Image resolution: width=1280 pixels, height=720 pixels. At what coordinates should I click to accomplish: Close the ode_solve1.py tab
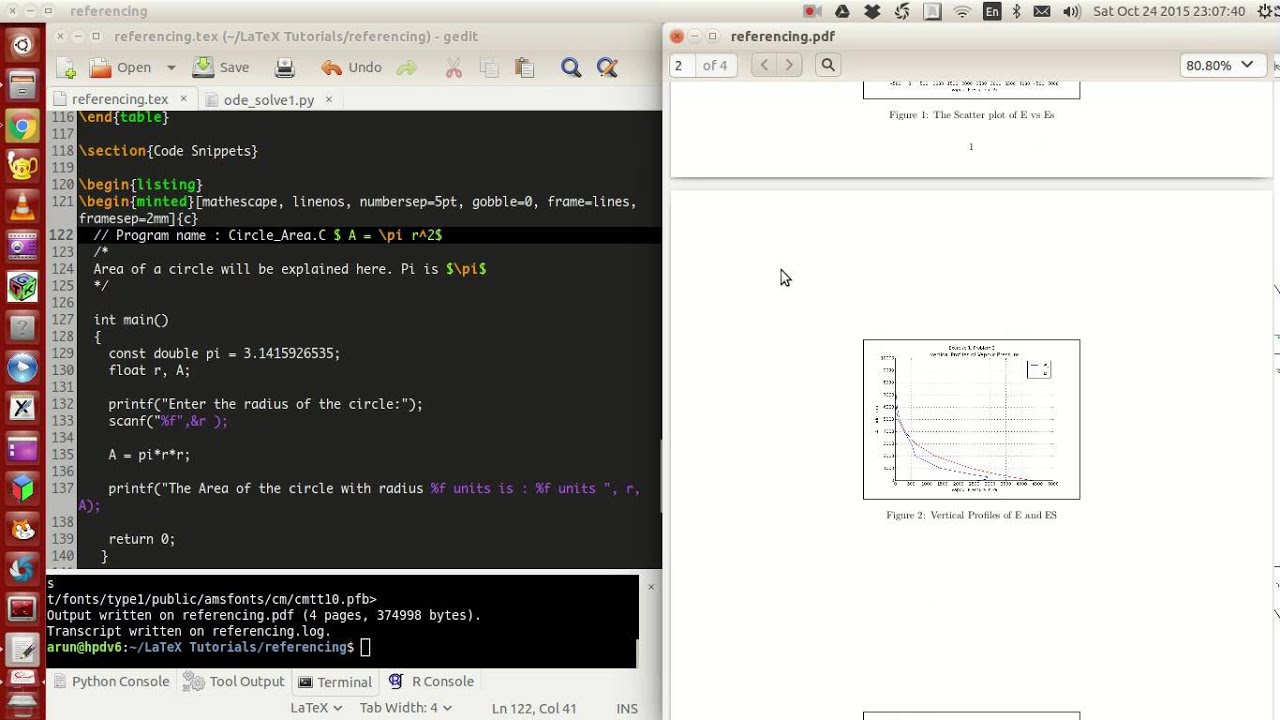pos(328,99)
